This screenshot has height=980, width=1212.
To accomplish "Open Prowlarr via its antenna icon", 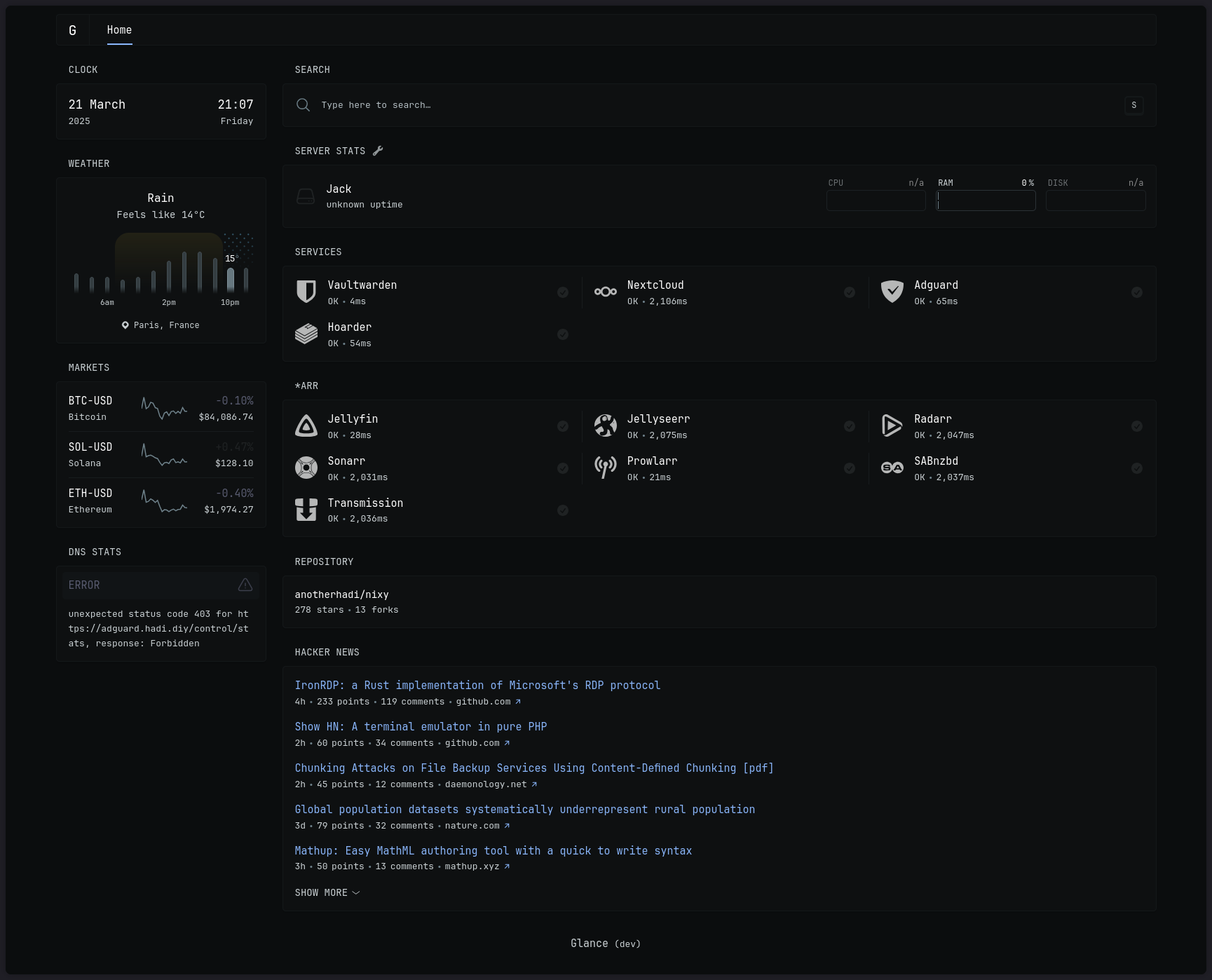I will (604, 468).
